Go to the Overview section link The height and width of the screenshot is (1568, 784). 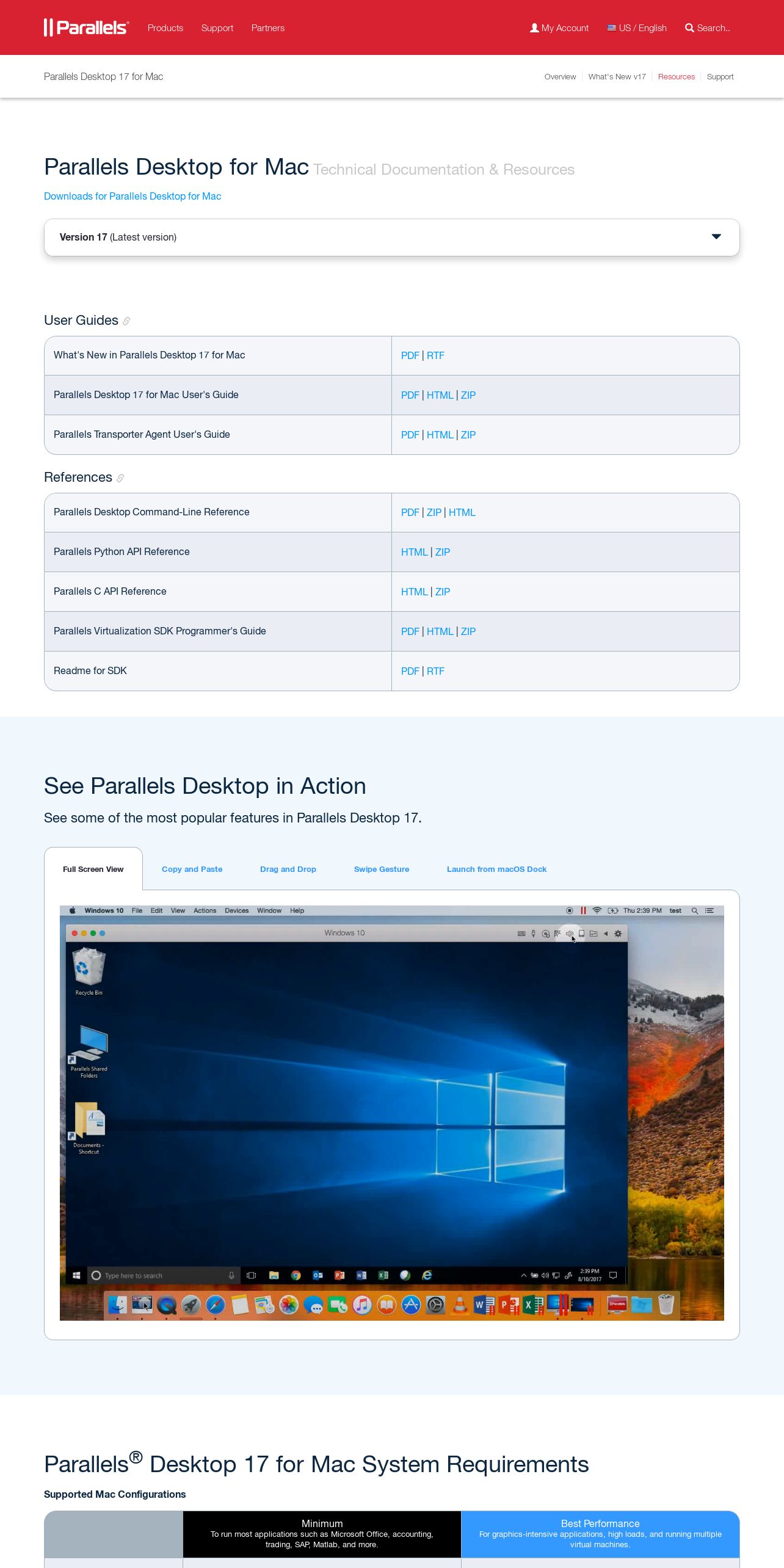560,77
